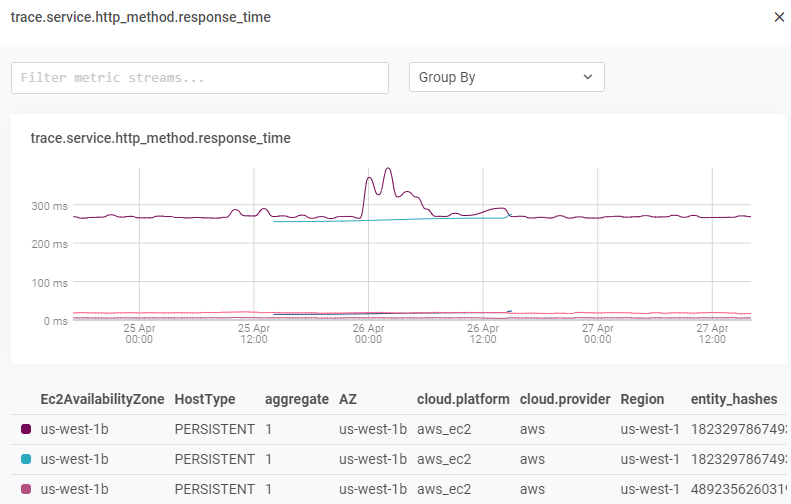
Task: Sort by the AZ column header
Action: coord(348,399)
